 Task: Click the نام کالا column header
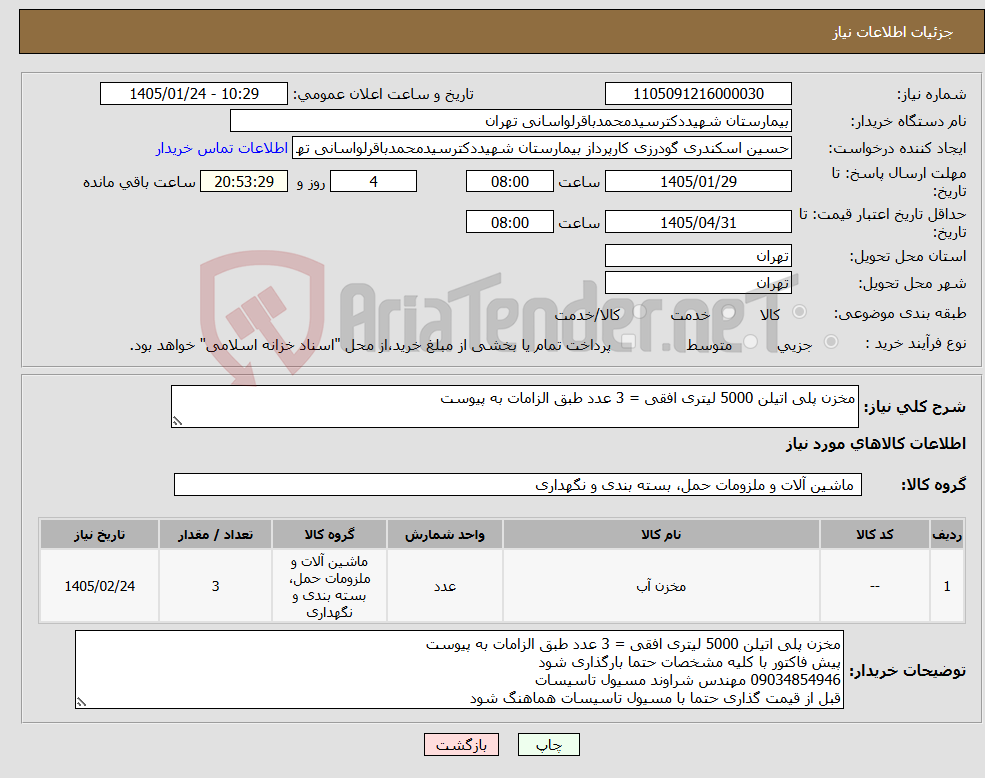click(661, 534)
